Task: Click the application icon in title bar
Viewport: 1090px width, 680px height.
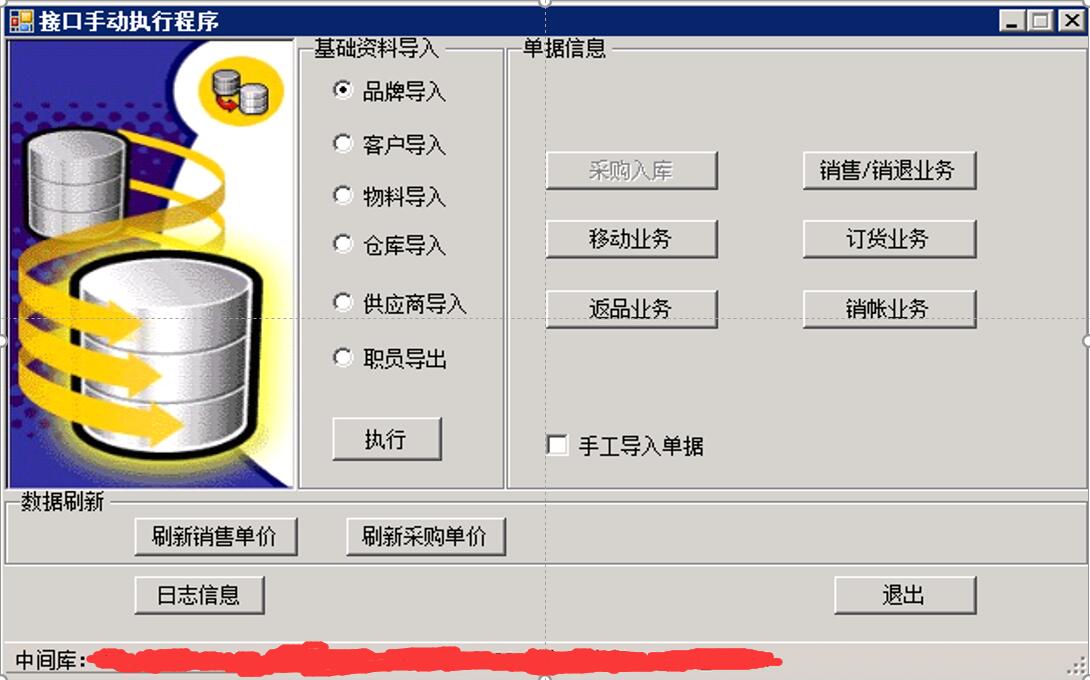Action: pos(21,21)
